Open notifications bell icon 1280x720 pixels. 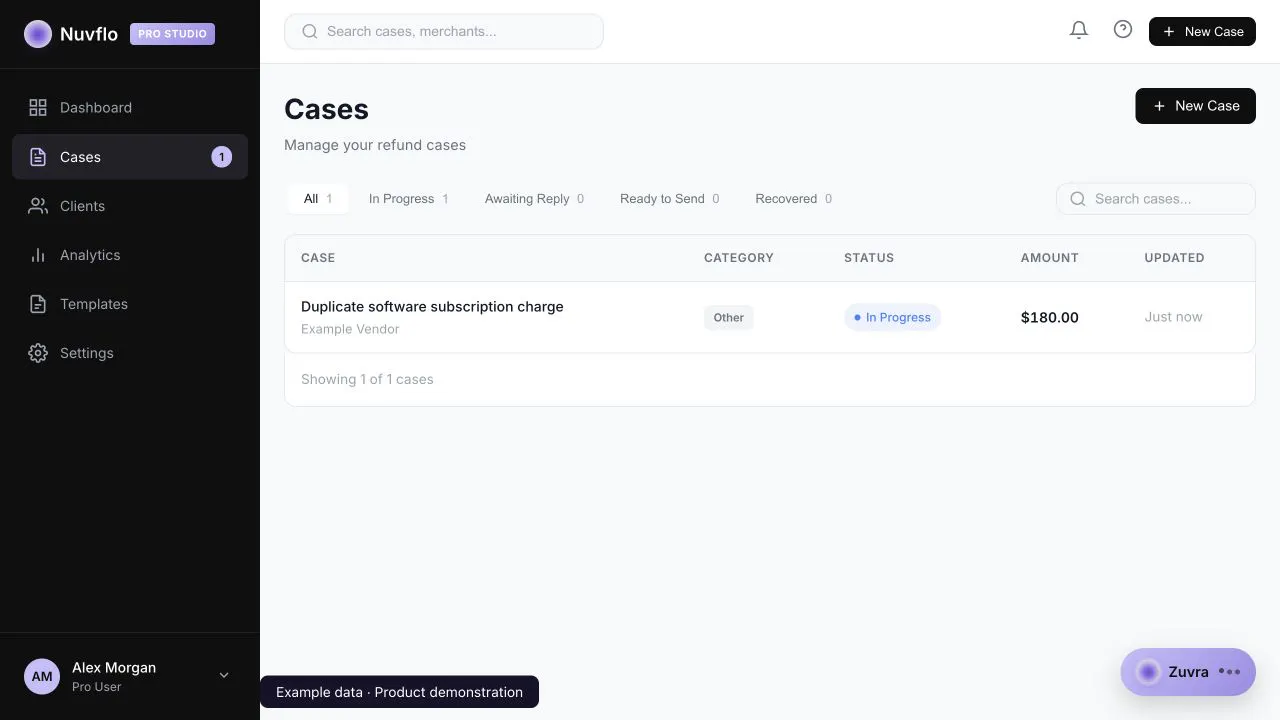coord(1079,30)
